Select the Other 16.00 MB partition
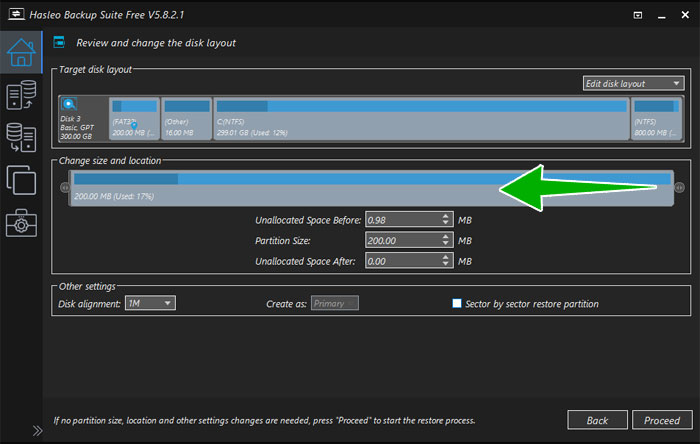700x444 pixels. coord(187,119)
